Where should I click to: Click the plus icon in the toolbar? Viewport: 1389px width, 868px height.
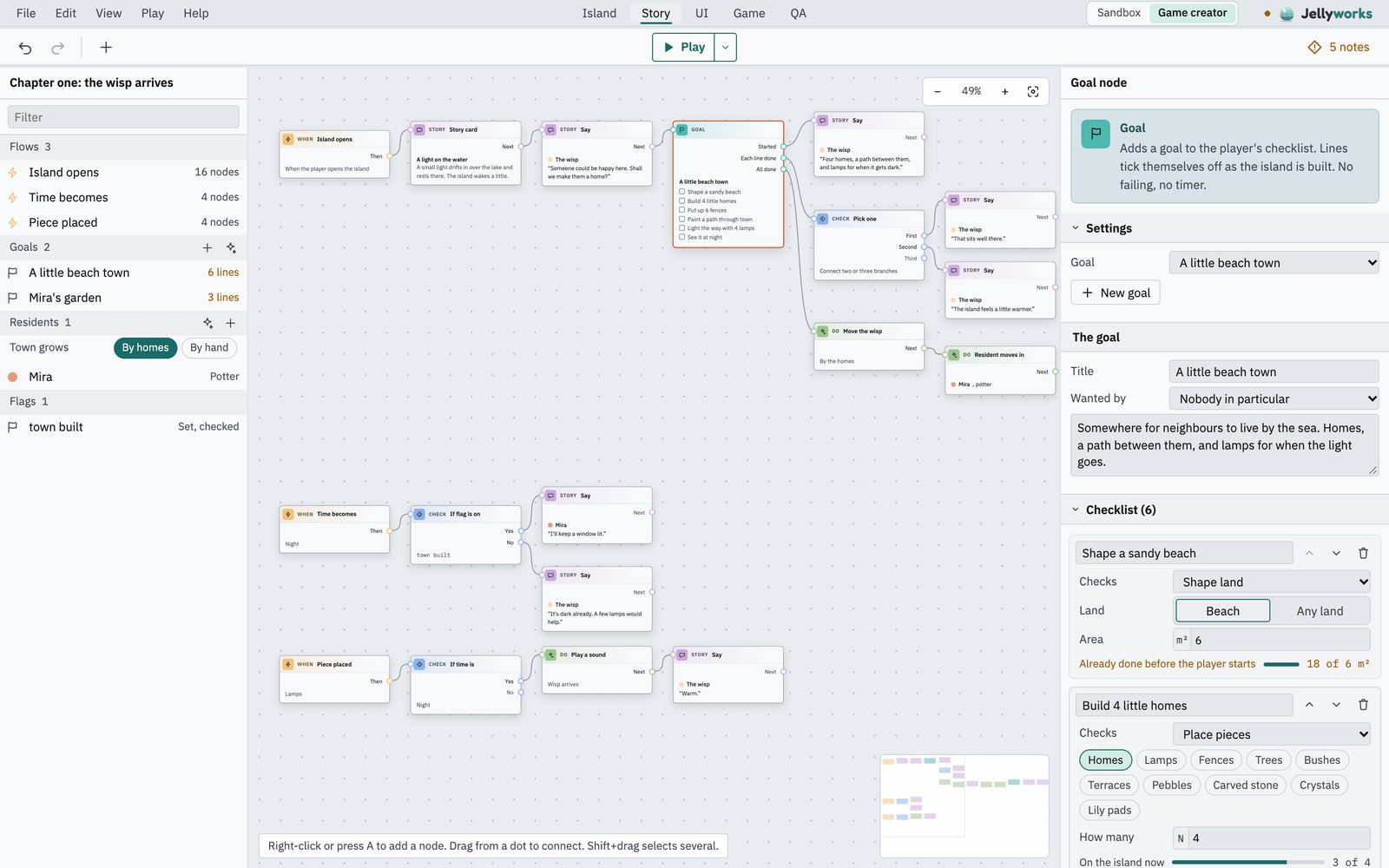[106, 48]
